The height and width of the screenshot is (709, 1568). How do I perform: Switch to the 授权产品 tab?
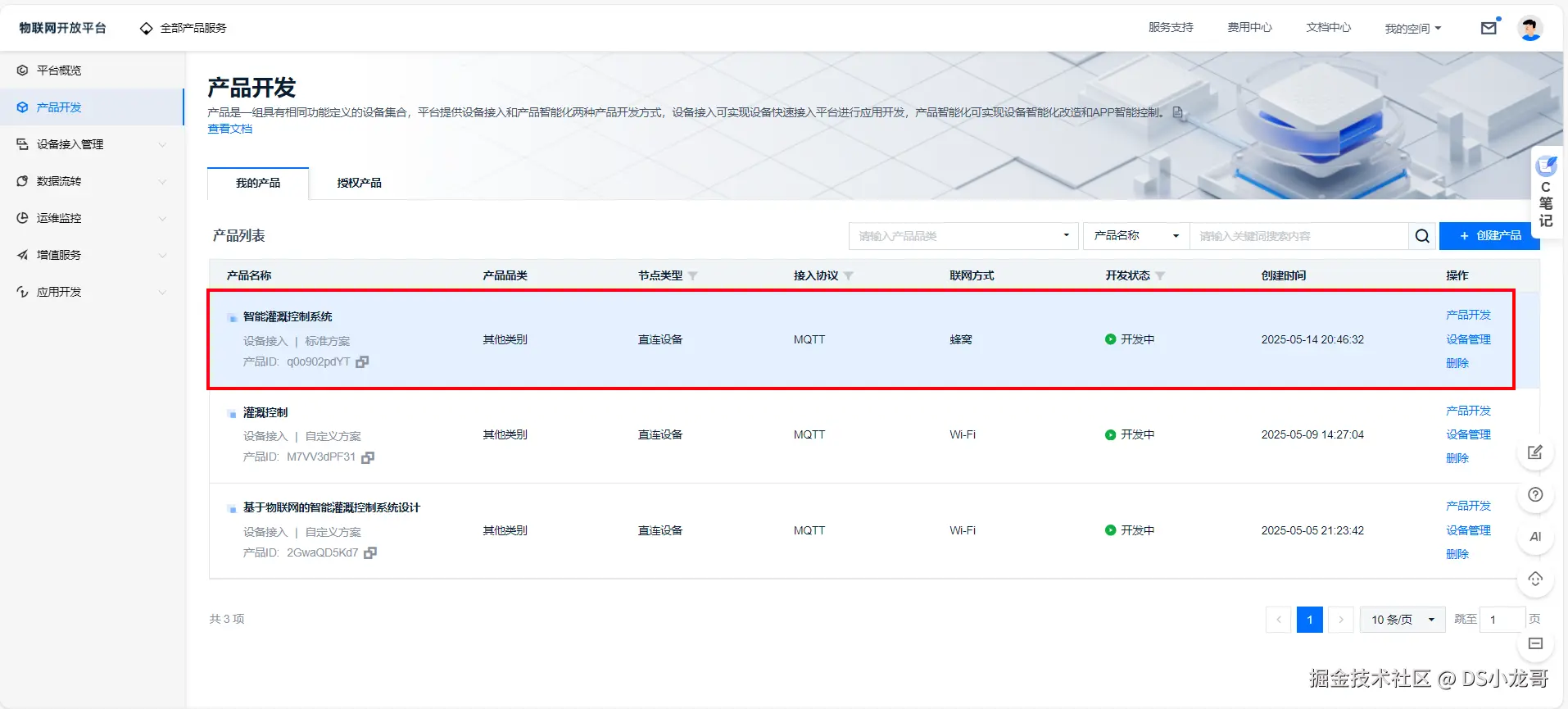point(359,183)
